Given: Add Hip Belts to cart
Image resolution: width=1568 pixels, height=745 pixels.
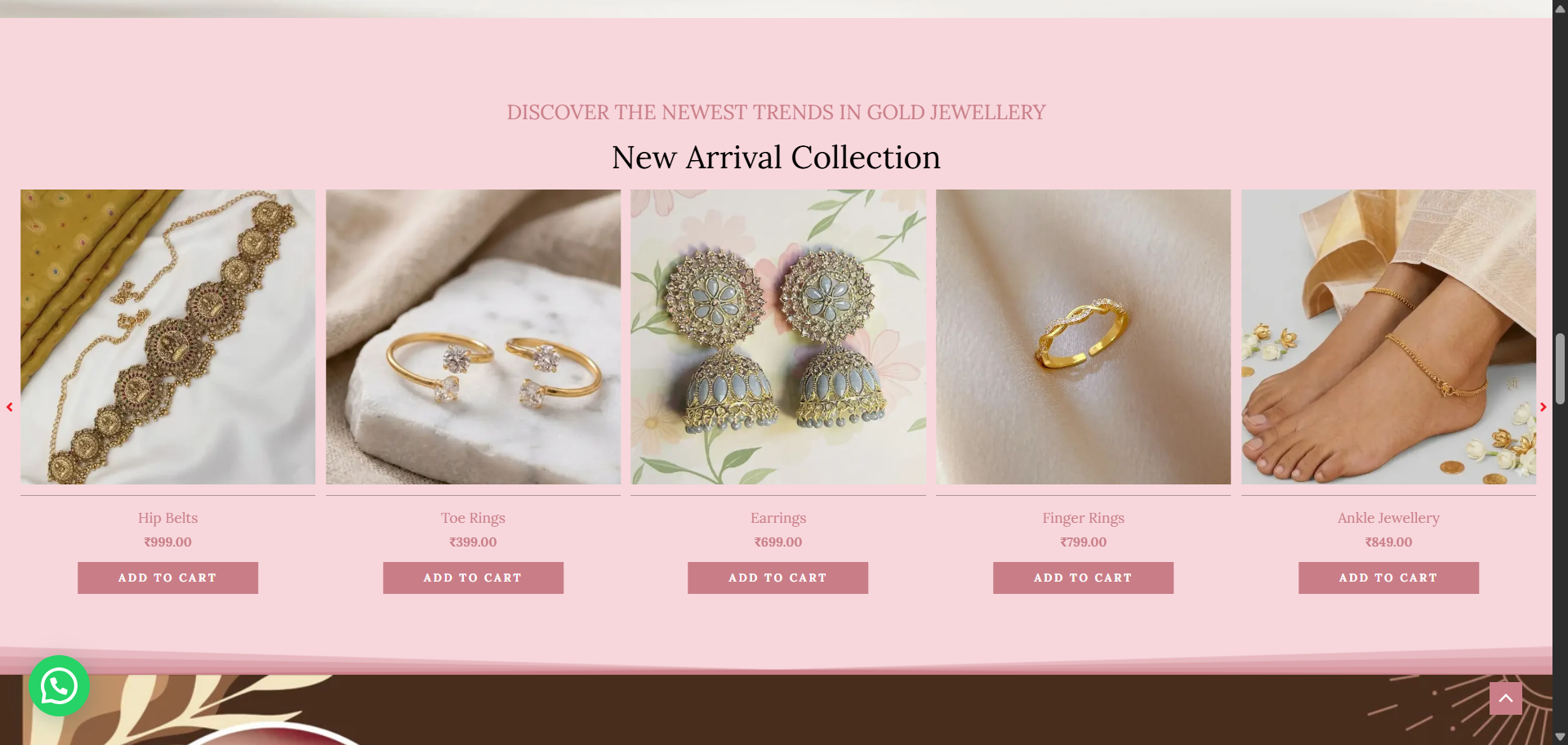Looking at the screenshot, I should click(167, 578).
